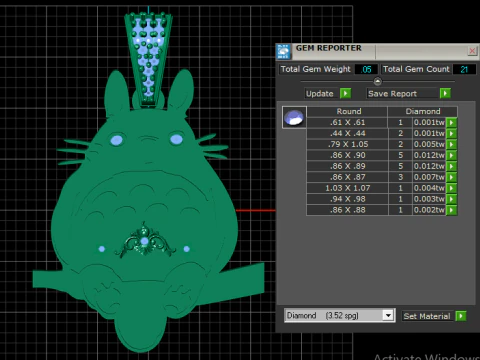Select the .86 X .90 size cell
The width and height of the screenshot is (480, 360).
tap(347, 155)
